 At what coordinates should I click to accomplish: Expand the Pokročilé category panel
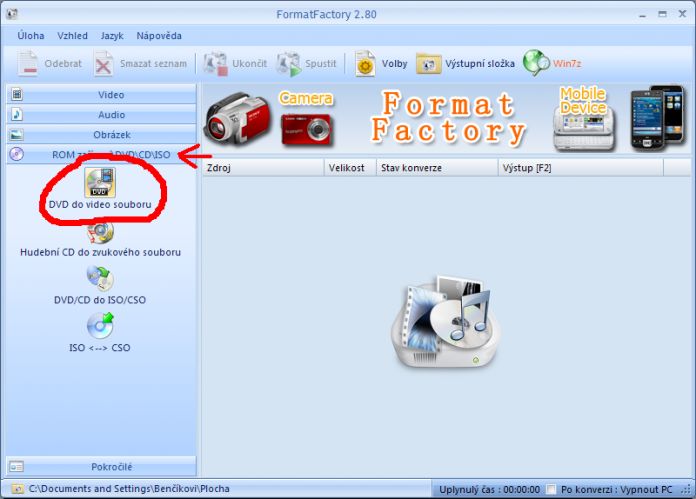pyautogui.click(x=101, y=467)
